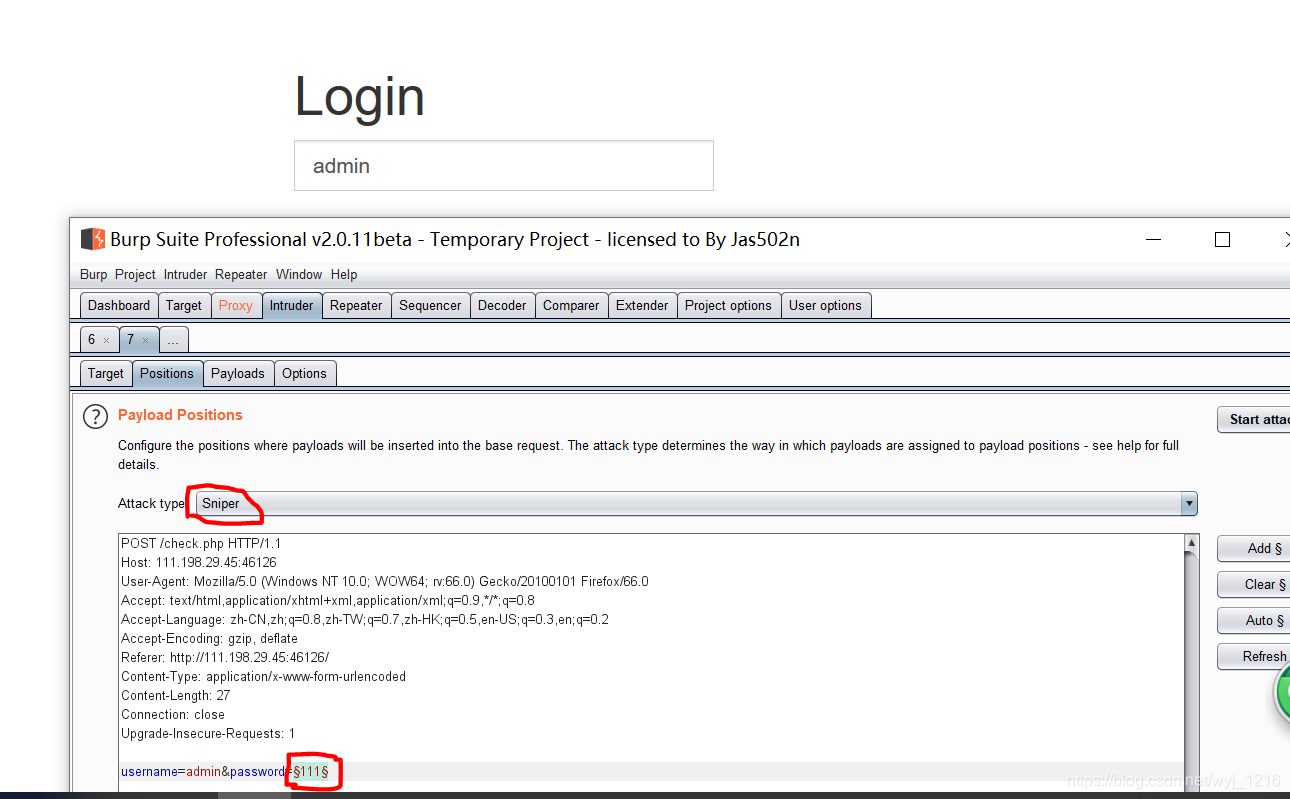Image resolution: width=1290 pixels, height=799 pixels.
Task: Select Intruder attack tab 7
Action: [x=130, y=339]
